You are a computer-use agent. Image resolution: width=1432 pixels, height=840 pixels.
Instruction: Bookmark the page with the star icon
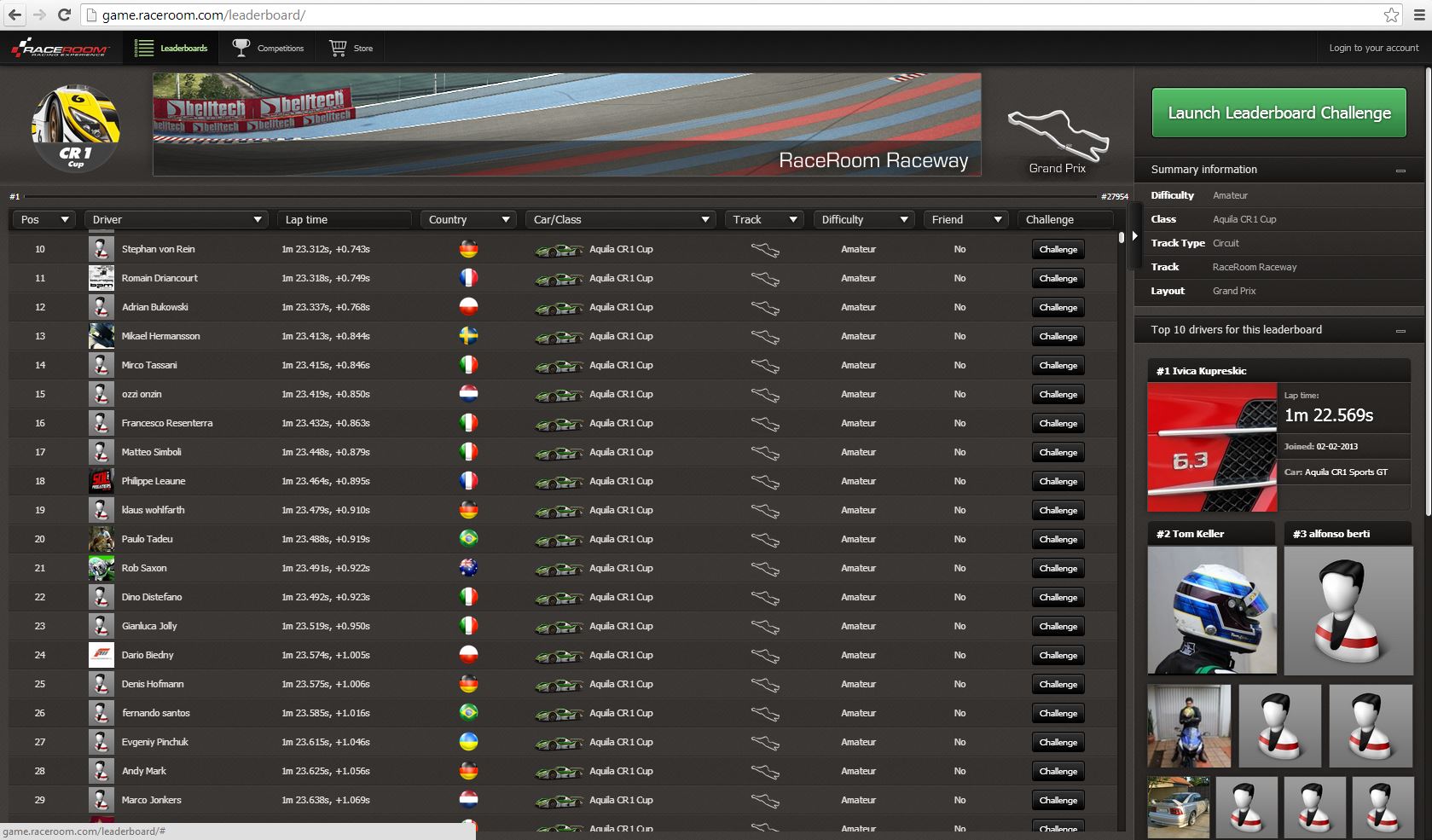[x=1391, y=14]
